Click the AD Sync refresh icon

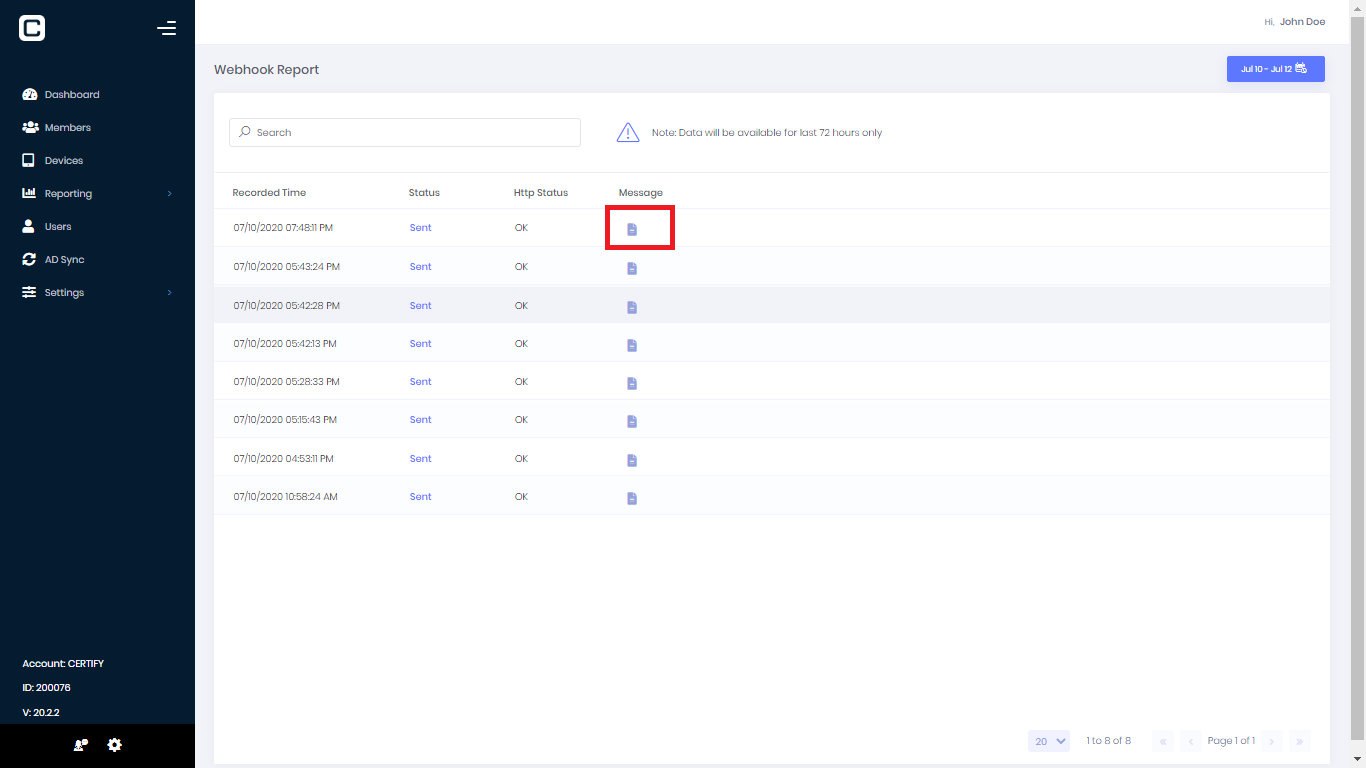pyautogui.click(x=29, y=259)
